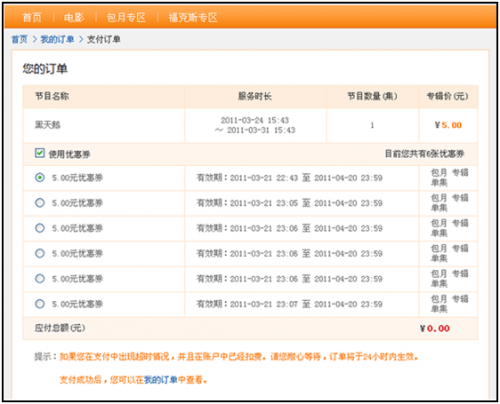Viewport: 500px width, 404px height.
Task: Click the 使用优惠券 label text
Action: click(x=69, y=154)
